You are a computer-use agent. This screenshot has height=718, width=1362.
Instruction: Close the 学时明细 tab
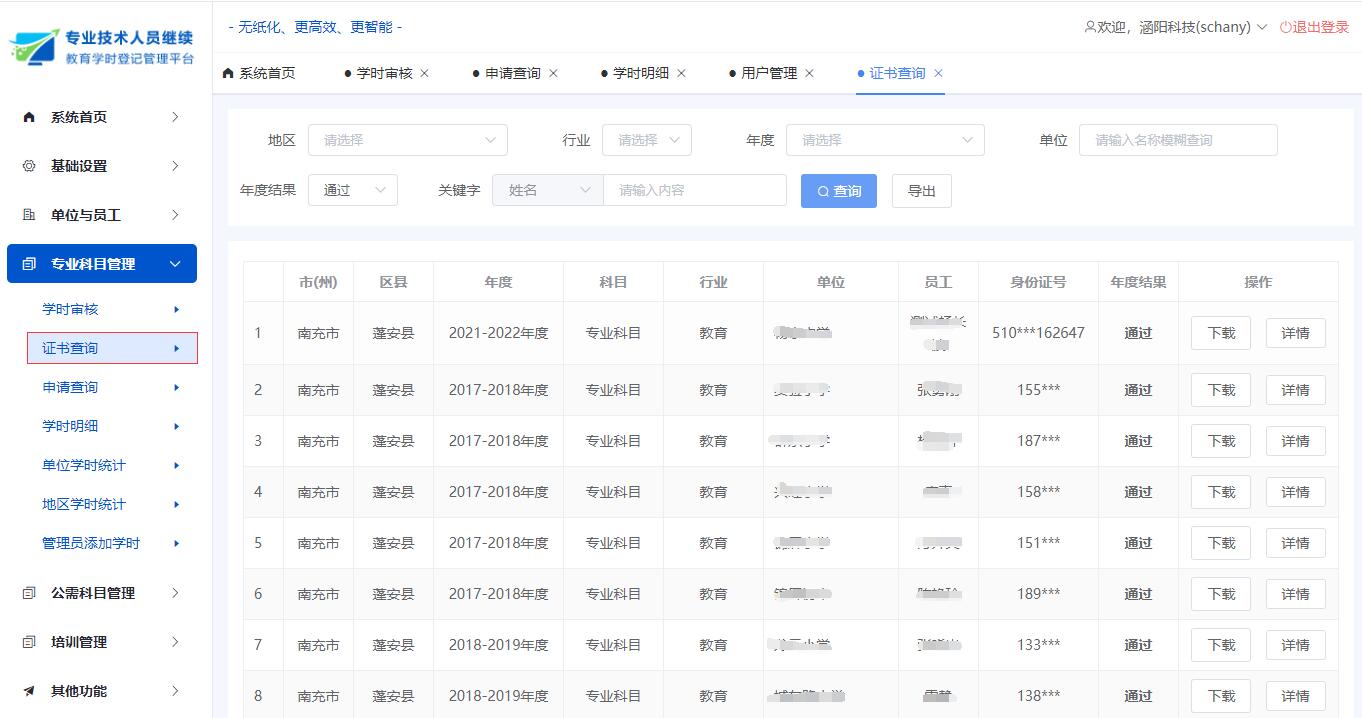coord(681,73)
